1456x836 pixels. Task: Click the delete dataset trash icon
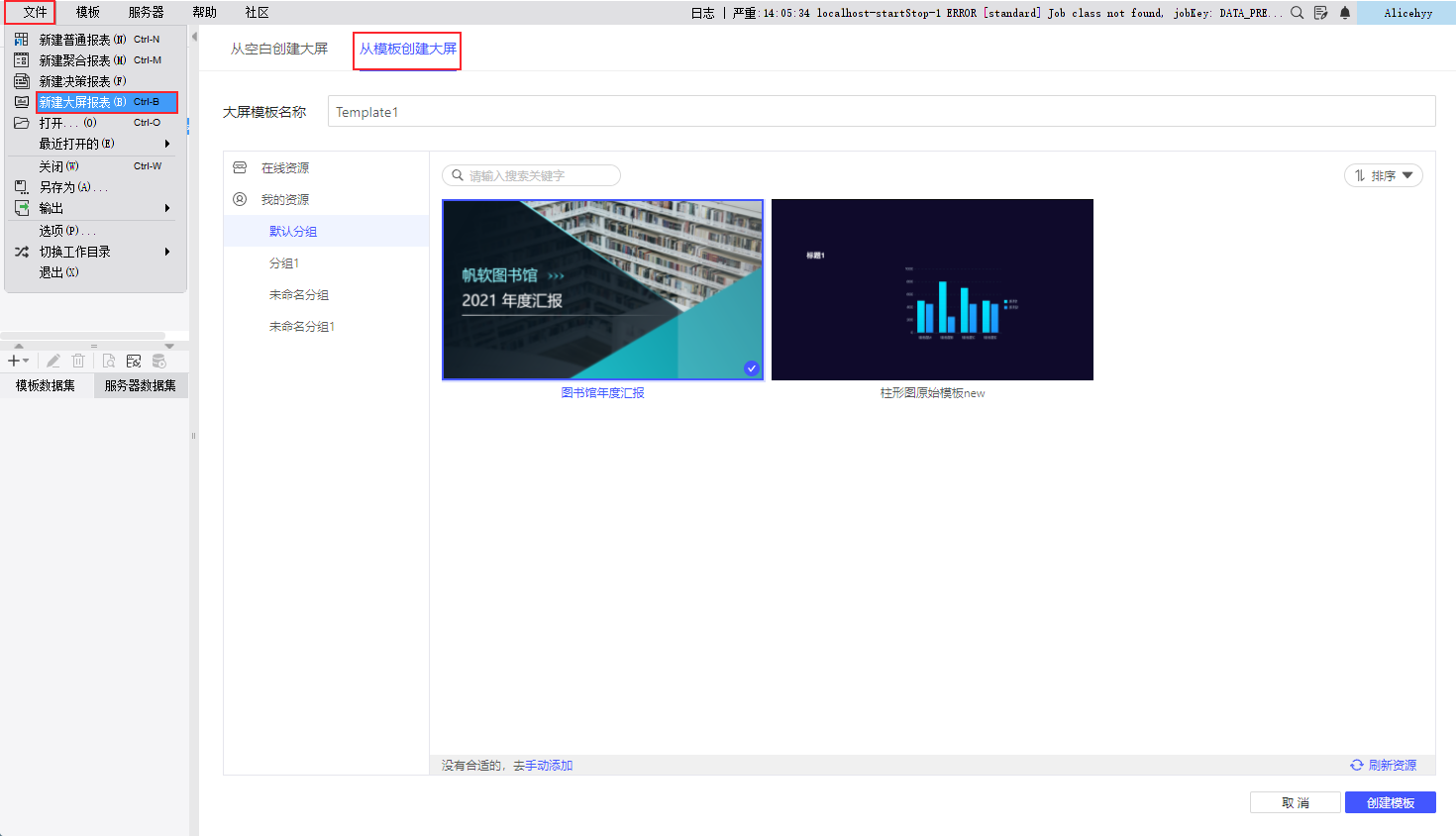point(78,361)
